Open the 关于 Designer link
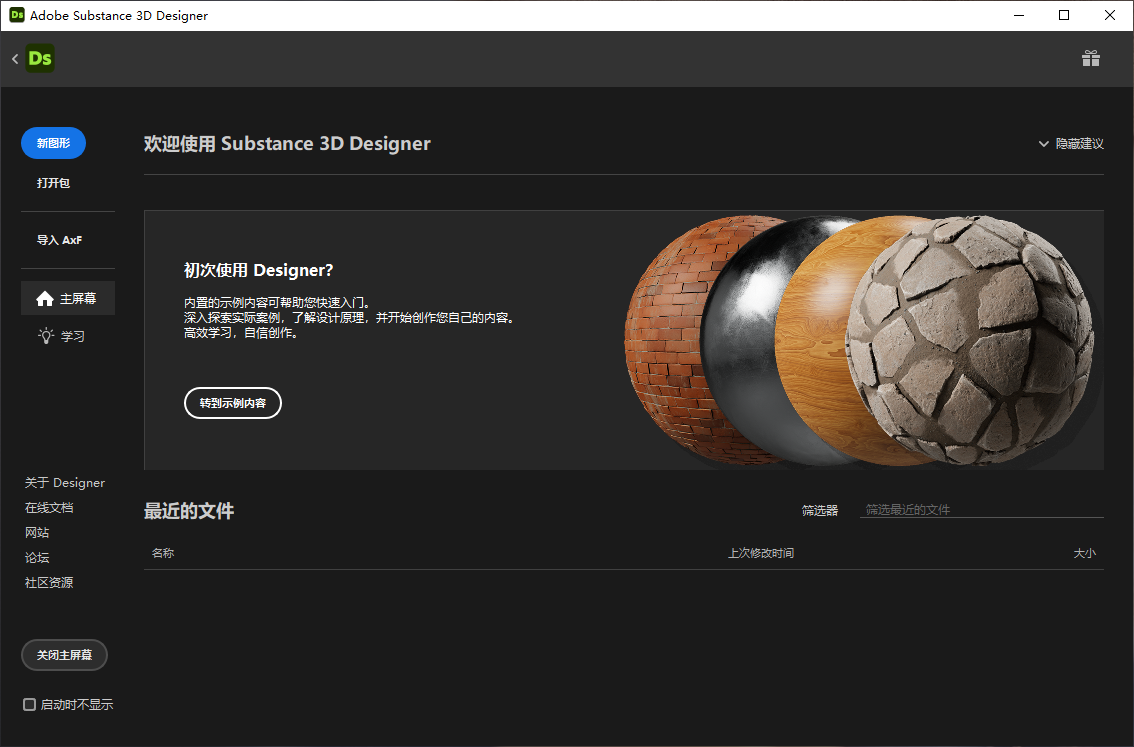The height and width of the screenshot is (747, 1134). [x=65, y=482]
